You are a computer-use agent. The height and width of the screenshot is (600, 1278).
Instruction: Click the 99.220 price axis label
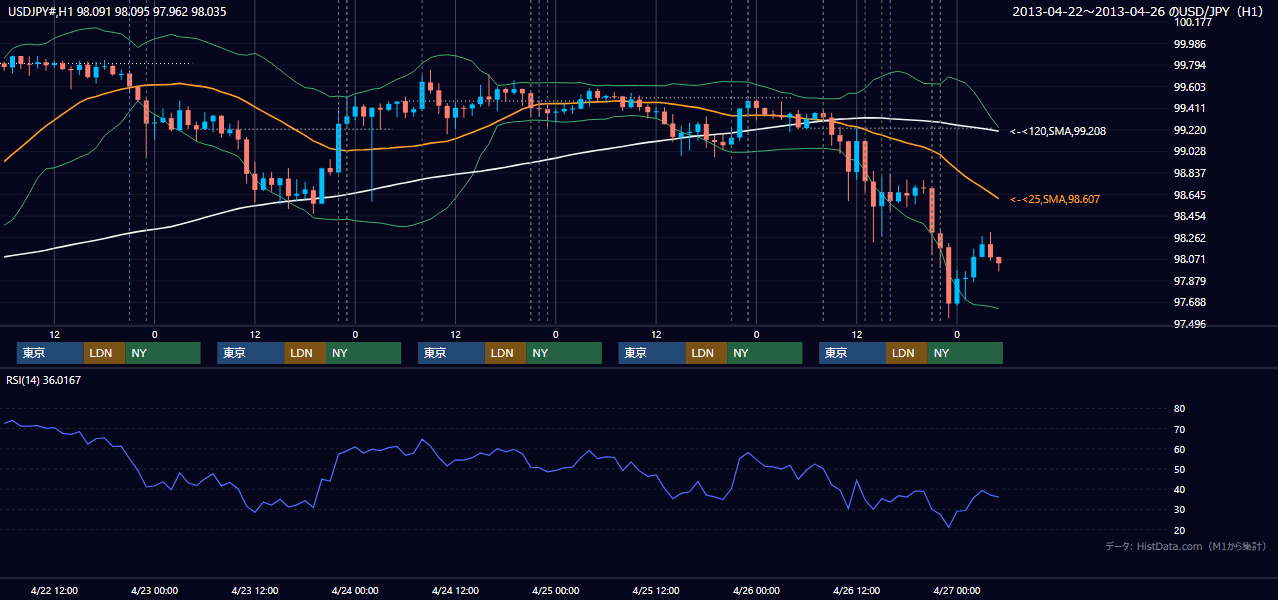point(1190,130)
